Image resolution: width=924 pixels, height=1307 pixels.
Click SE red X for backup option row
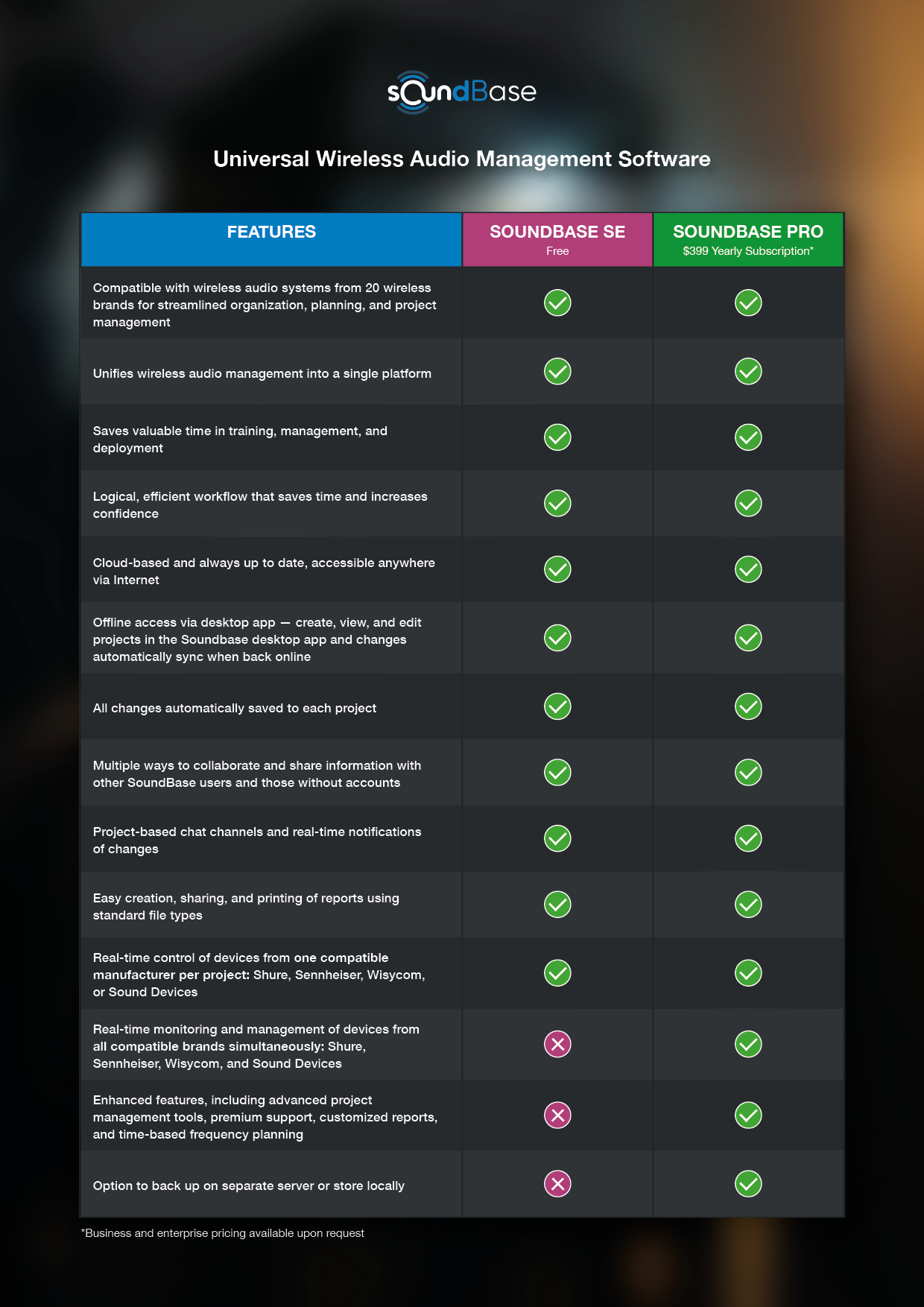coord(557,1184)
